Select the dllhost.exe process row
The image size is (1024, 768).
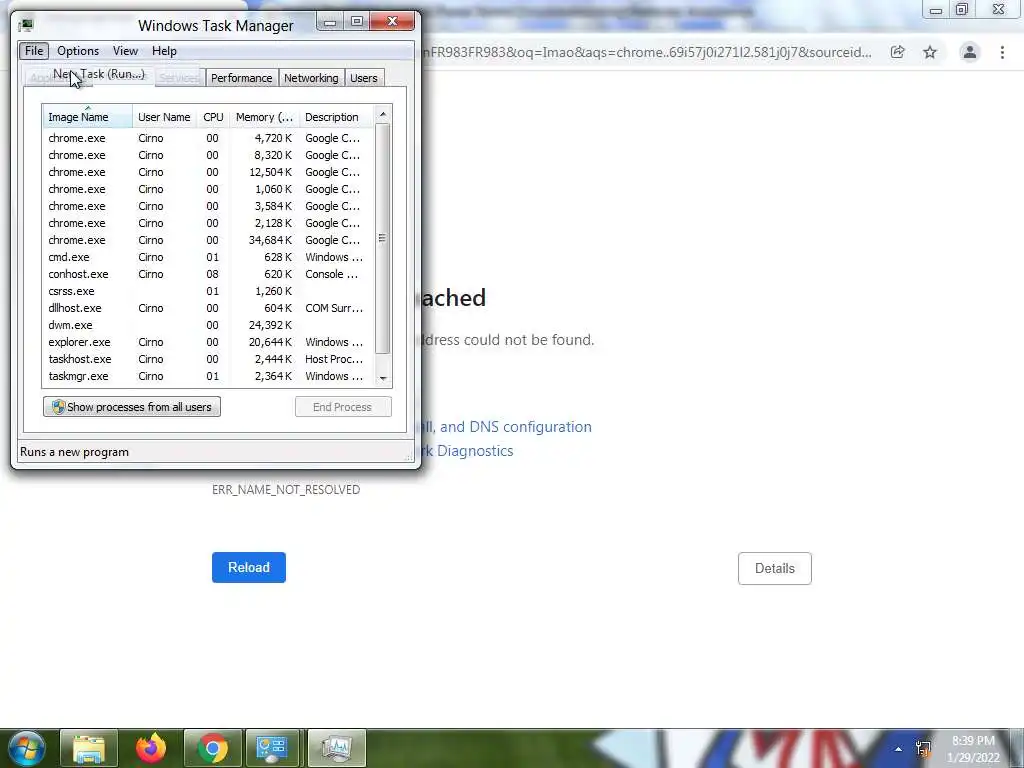point(208,308)
